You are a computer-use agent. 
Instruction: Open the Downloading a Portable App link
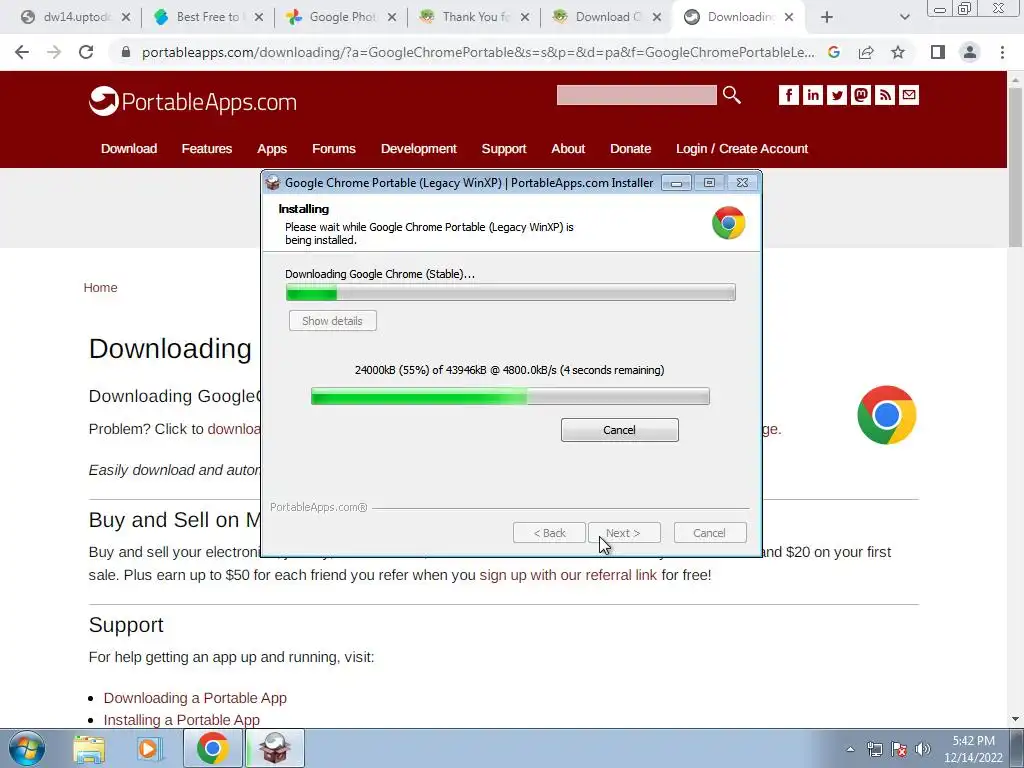(195, 698)
